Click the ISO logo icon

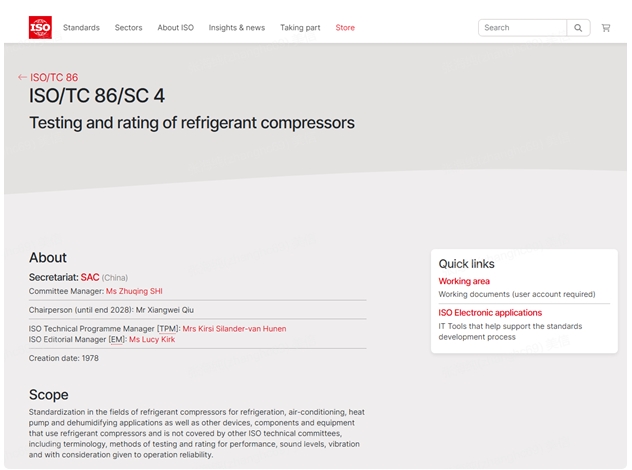pos(40,27)
